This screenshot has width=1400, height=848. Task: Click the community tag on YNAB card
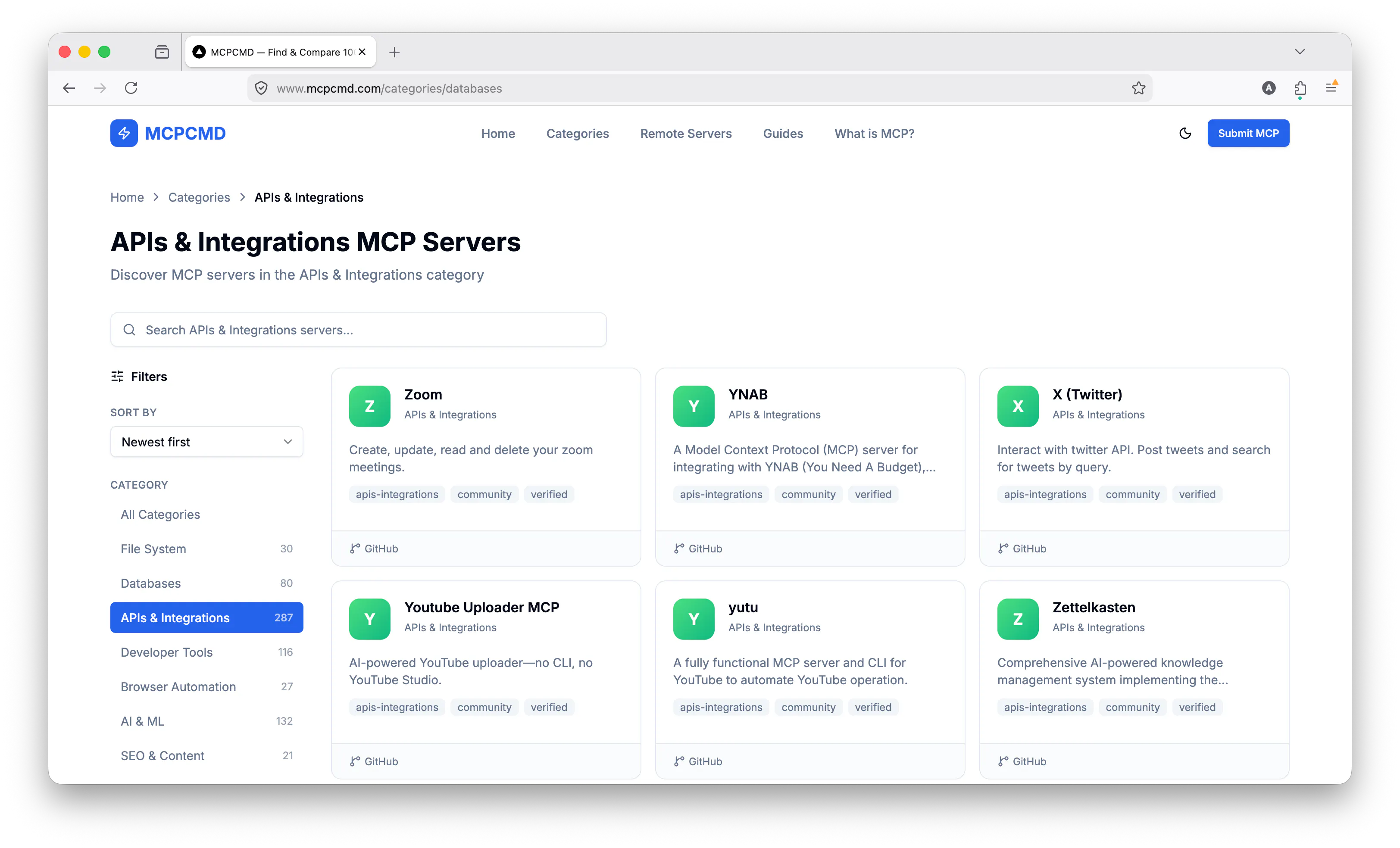coord(808,494)
